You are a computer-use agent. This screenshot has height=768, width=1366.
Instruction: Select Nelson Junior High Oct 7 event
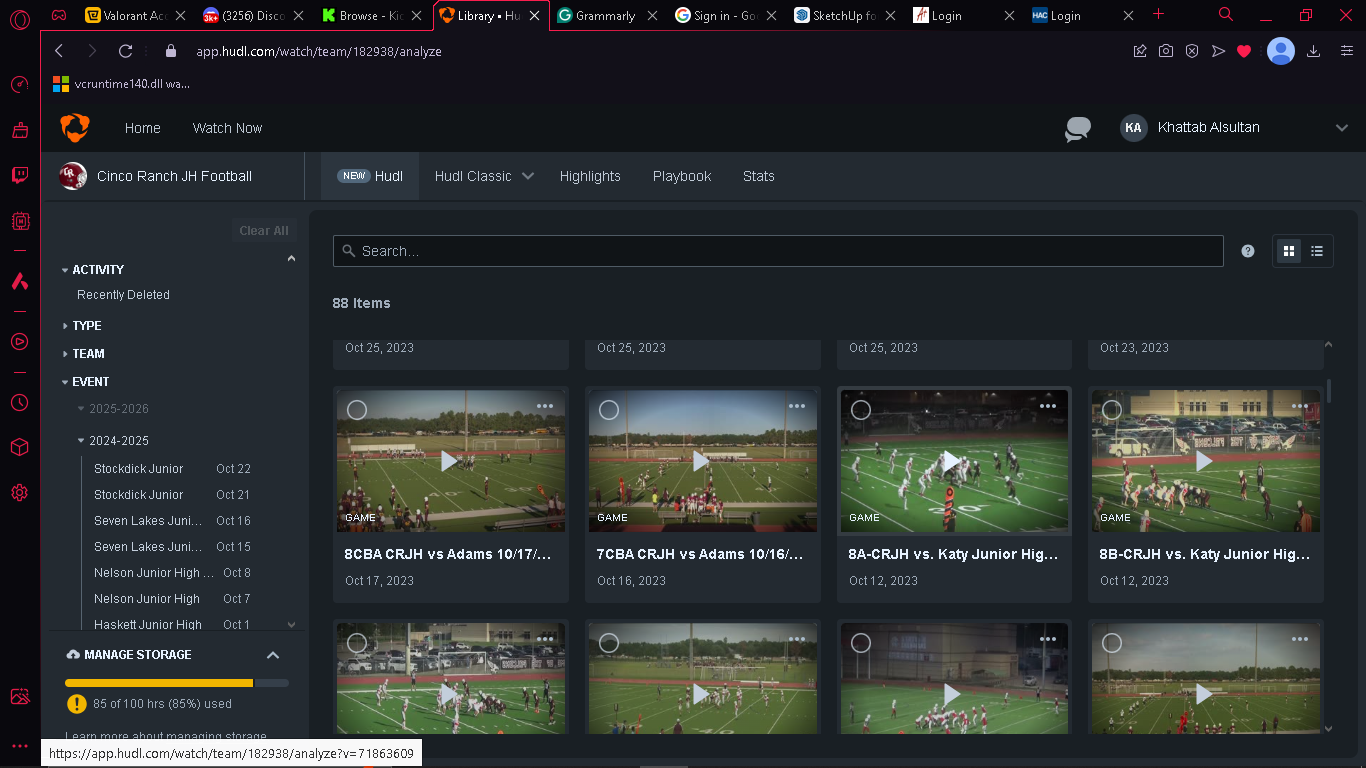172,599
